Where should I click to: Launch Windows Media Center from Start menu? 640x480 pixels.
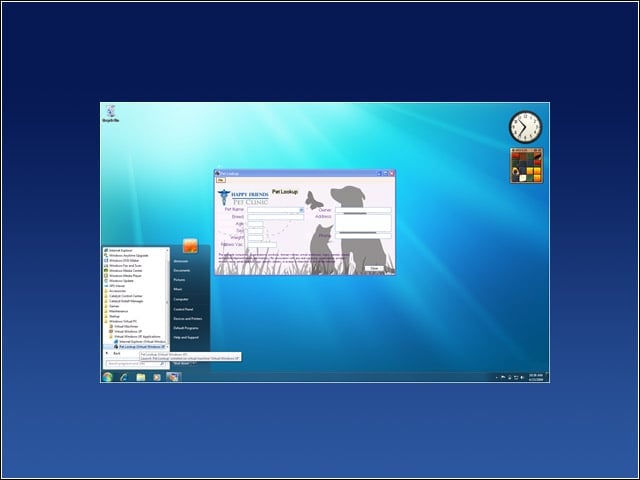[x=124, y=271]
